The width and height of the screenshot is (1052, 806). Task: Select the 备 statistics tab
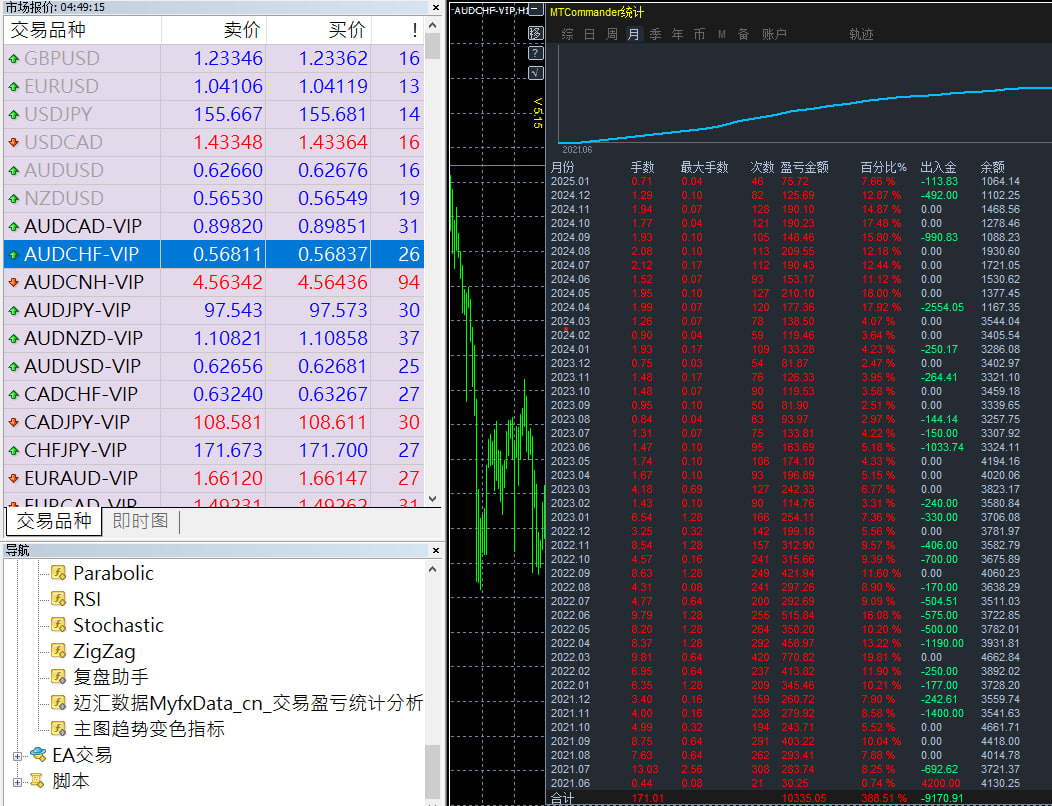point(743,34)
